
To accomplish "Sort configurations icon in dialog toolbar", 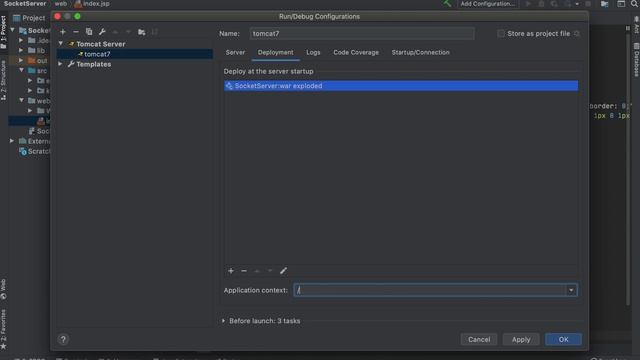I will [155, 32].
